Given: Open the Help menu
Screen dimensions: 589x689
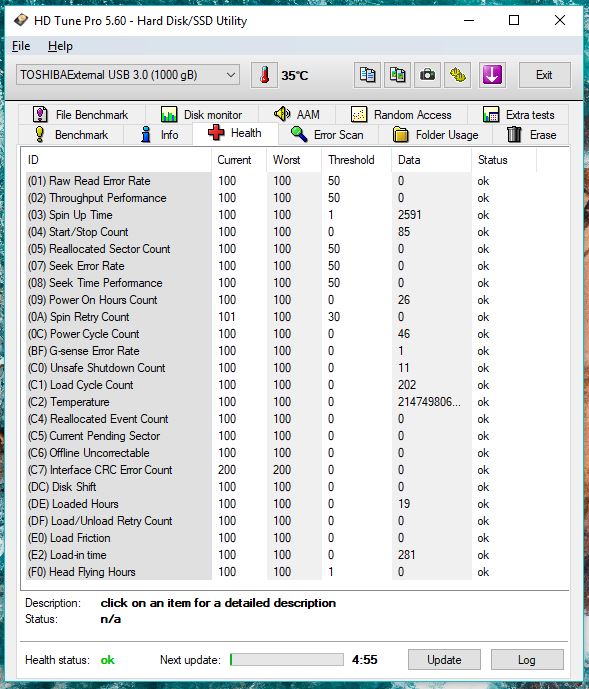Looking at the screenshot, I should click(60, 46).
